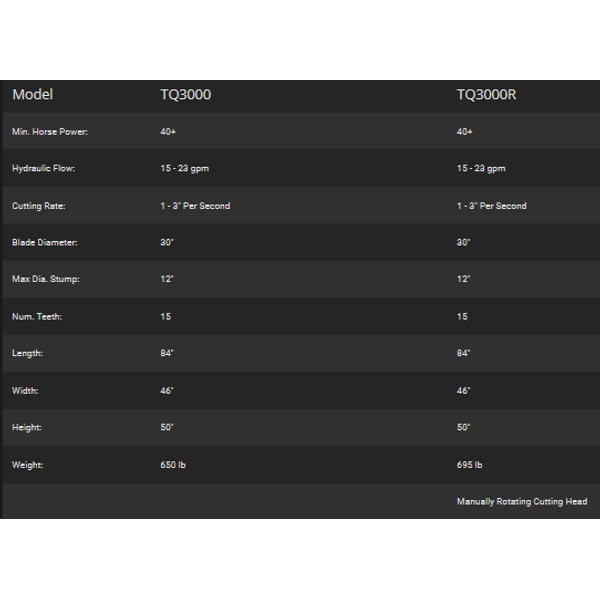Select TQ3000R teeth count 15
600x600 pixels.
[462, 316]
